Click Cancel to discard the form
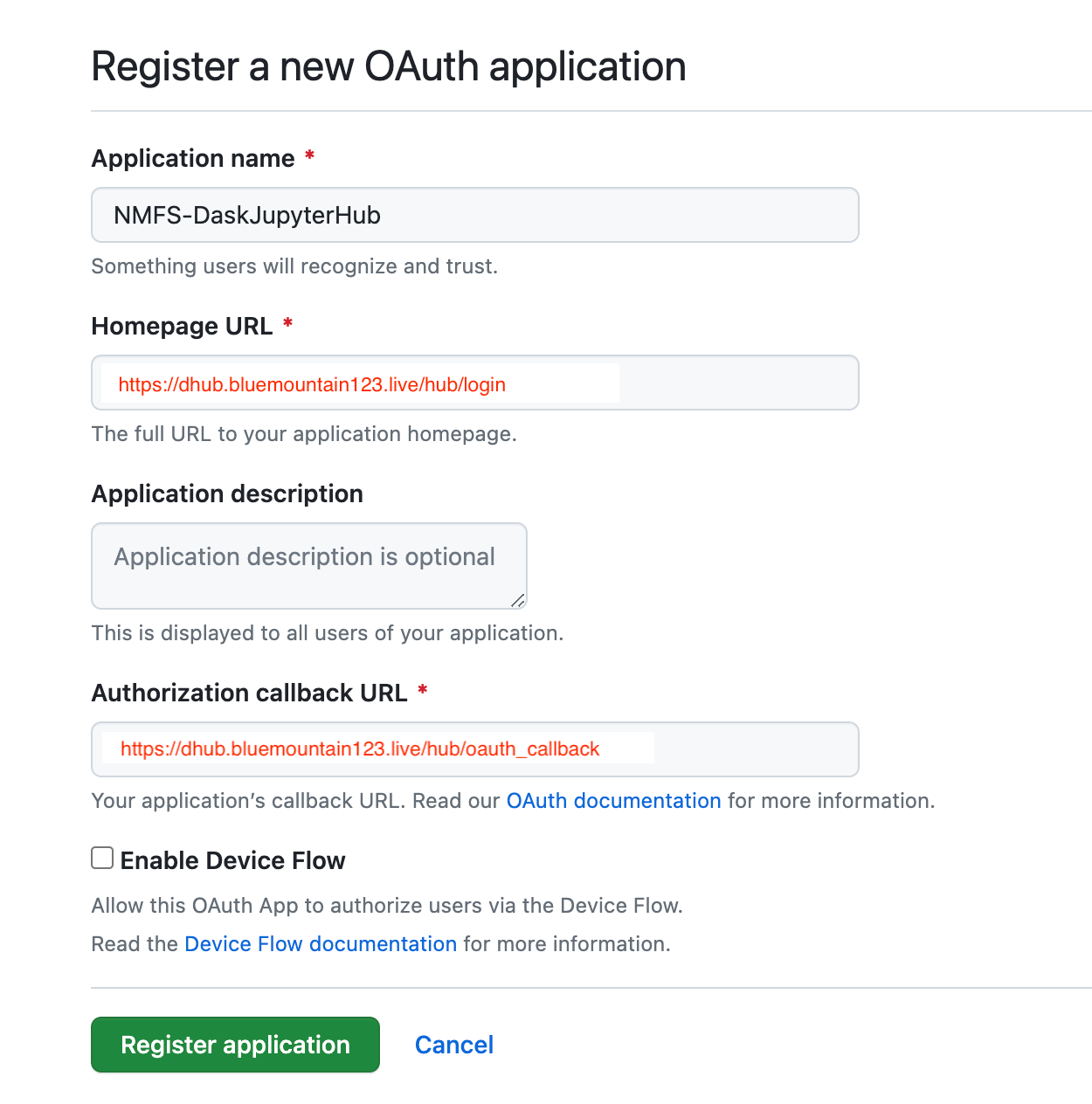The height and width of the screenshot is (1104, 1092). (453, 1045)
